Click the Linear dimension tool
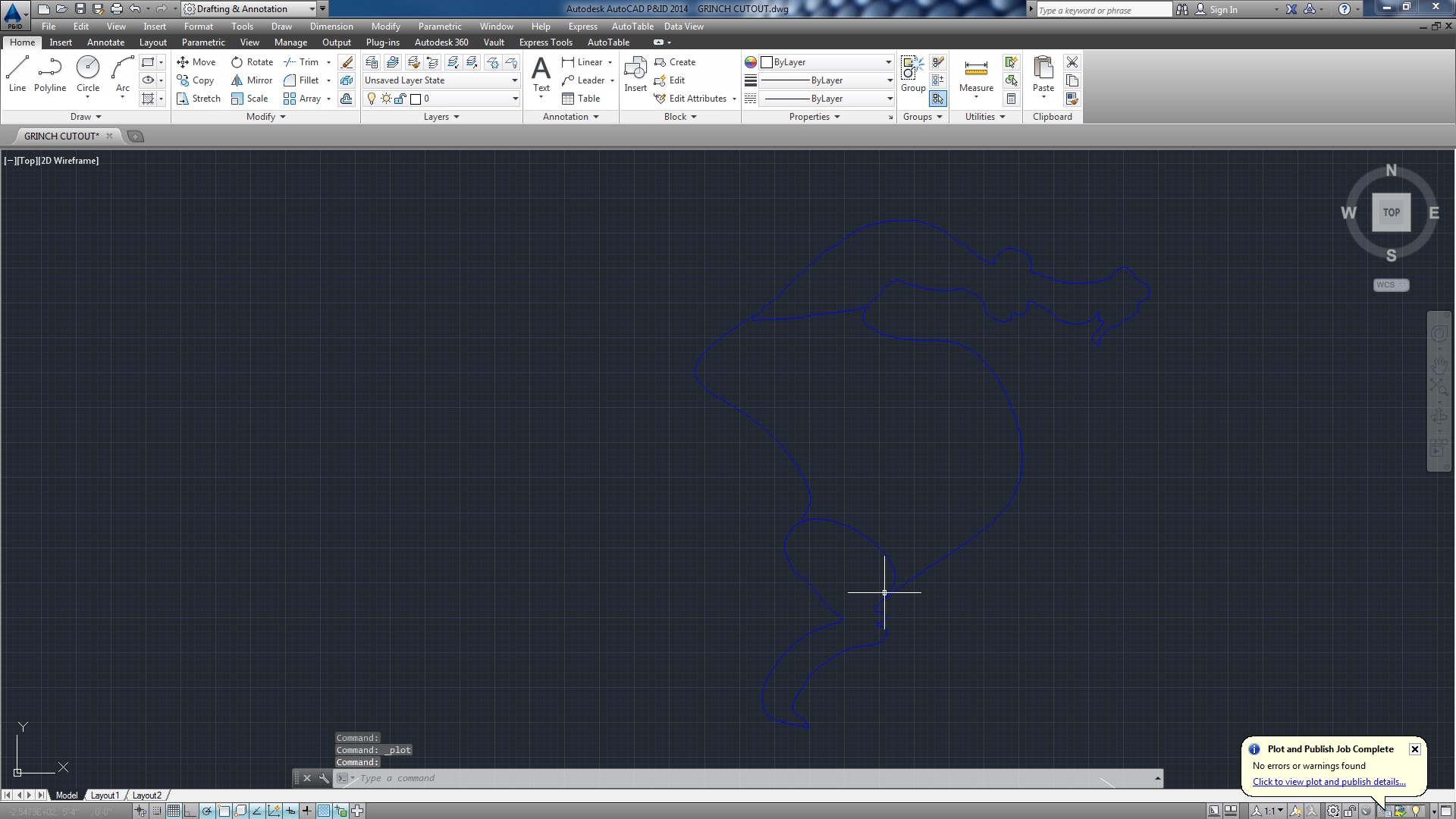 point(582,62)
